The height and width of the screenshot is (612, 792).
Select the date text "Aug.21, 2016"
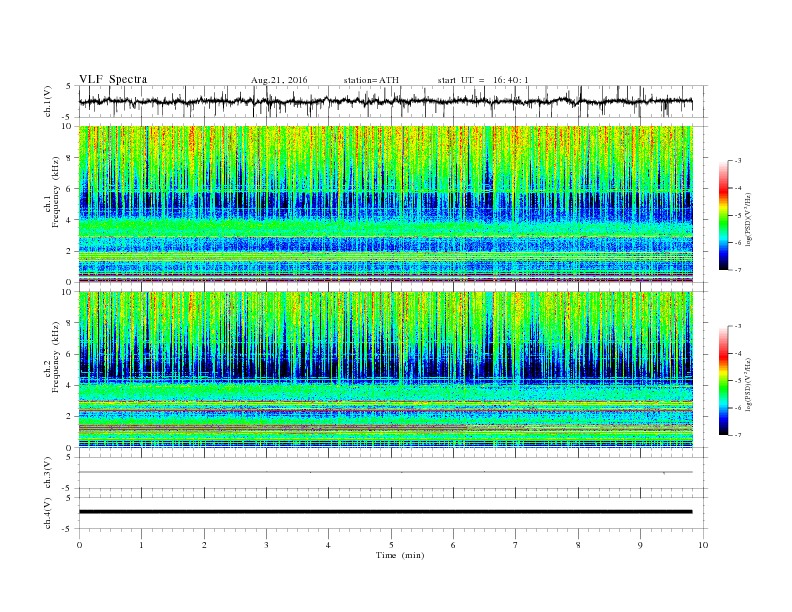(279, 80)
